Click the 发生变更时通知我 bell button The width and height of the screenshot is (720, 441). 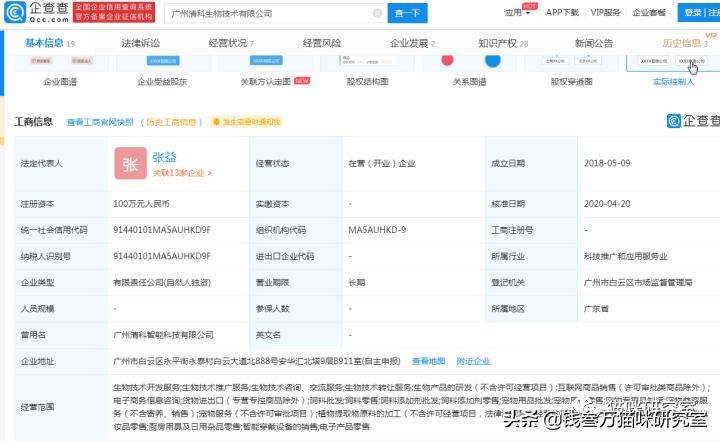(246, 122)
